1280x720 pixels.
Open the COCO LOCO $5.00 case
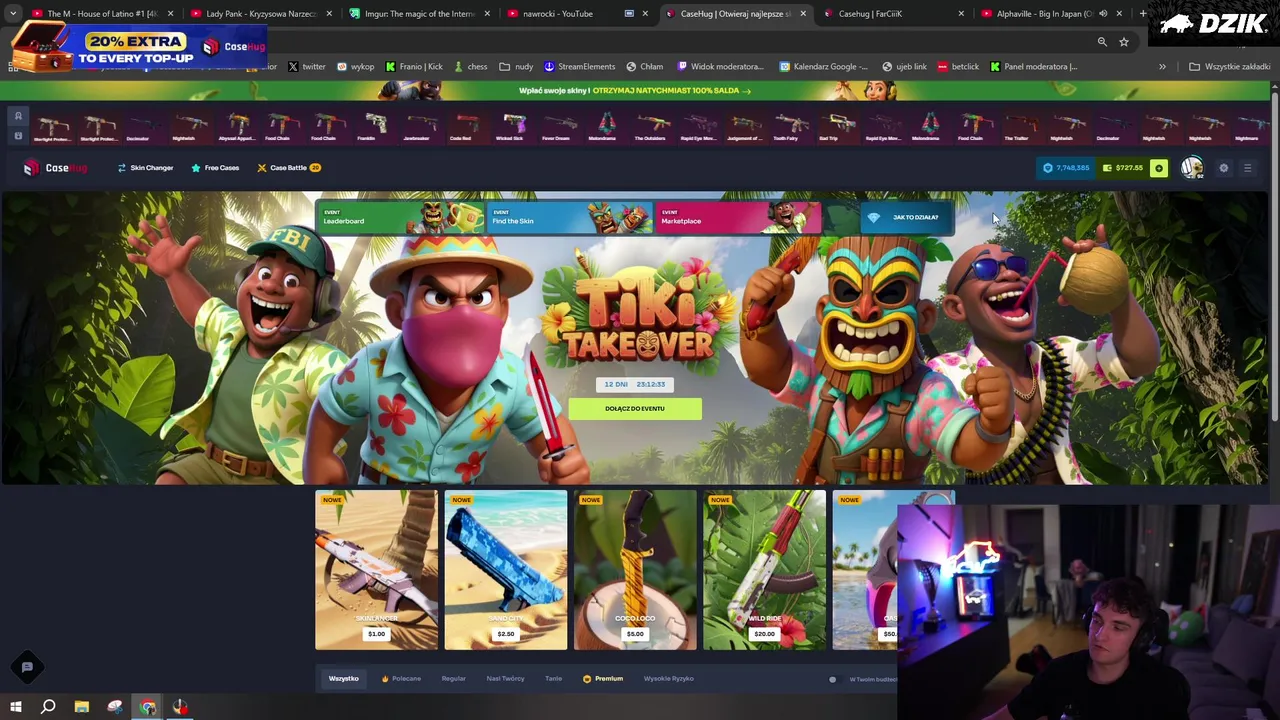click(x=635, y=570)
